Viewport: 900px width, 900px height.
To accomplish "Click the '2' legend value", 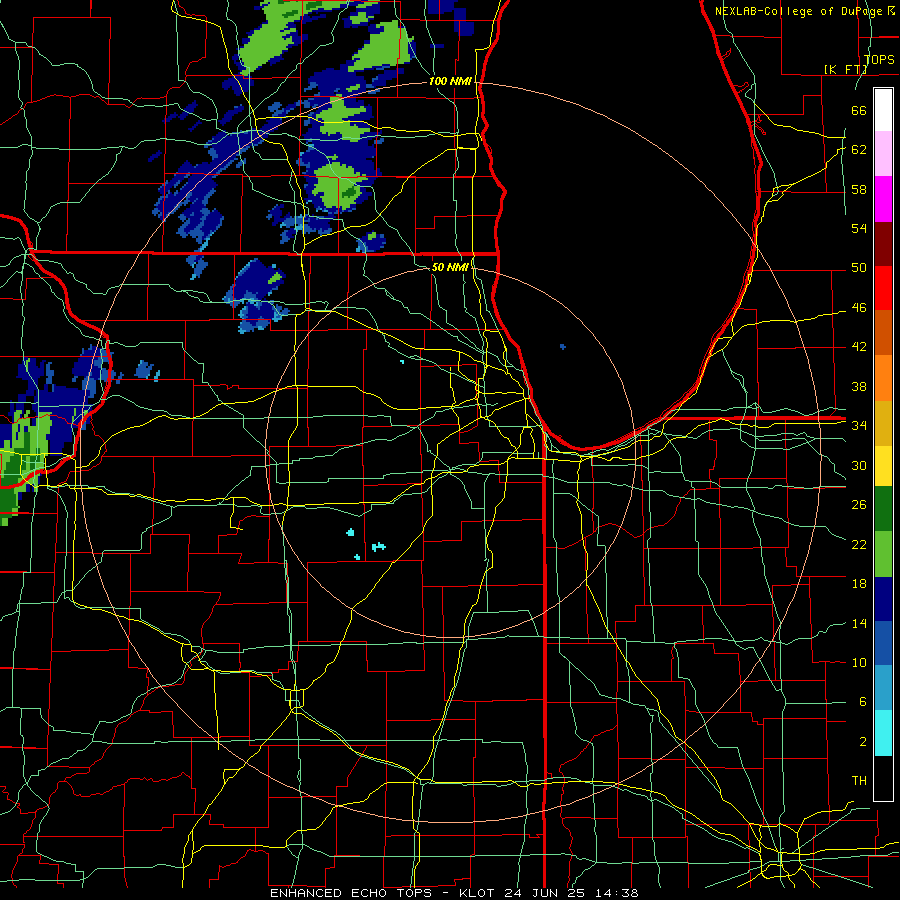I will point(862,742).
